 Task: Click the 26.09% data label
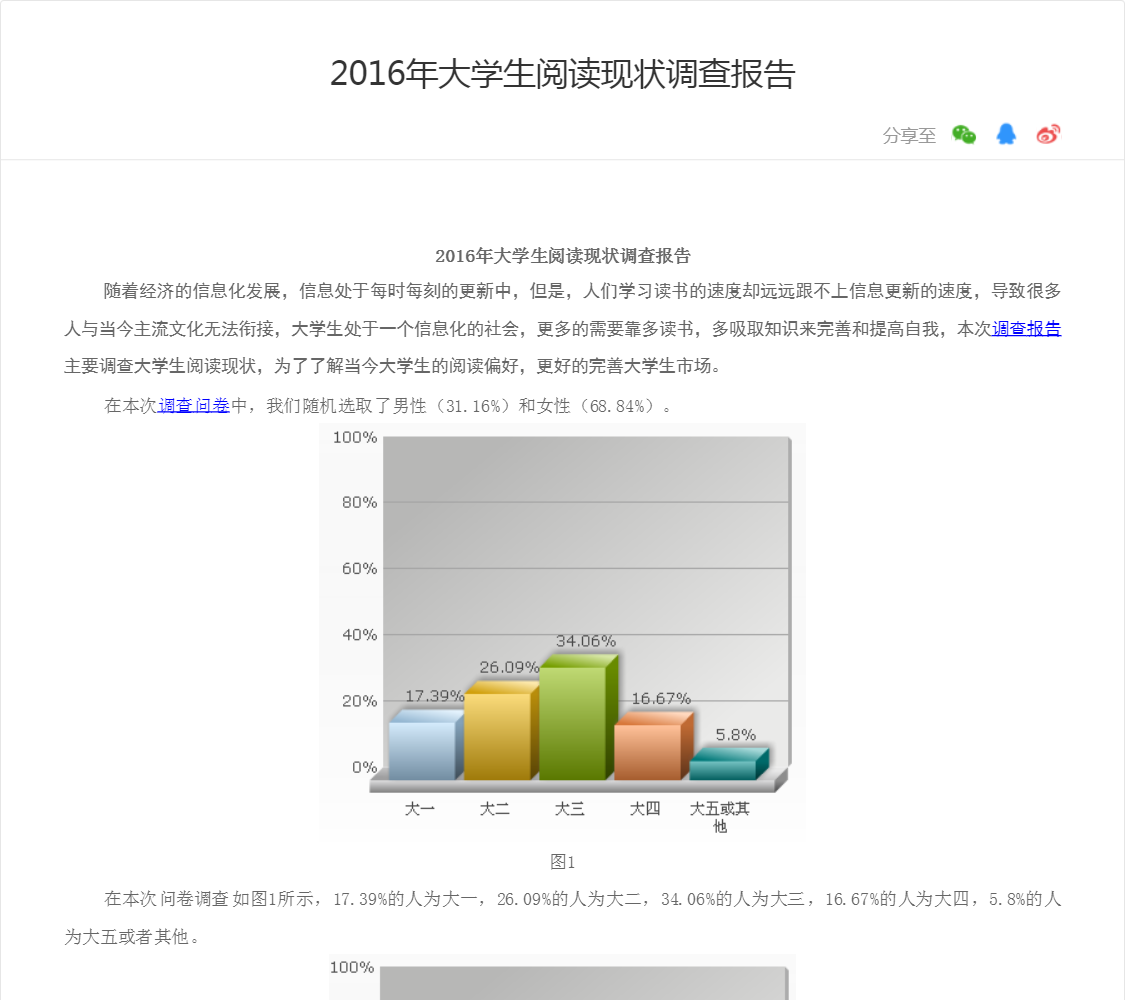(509, 668)
